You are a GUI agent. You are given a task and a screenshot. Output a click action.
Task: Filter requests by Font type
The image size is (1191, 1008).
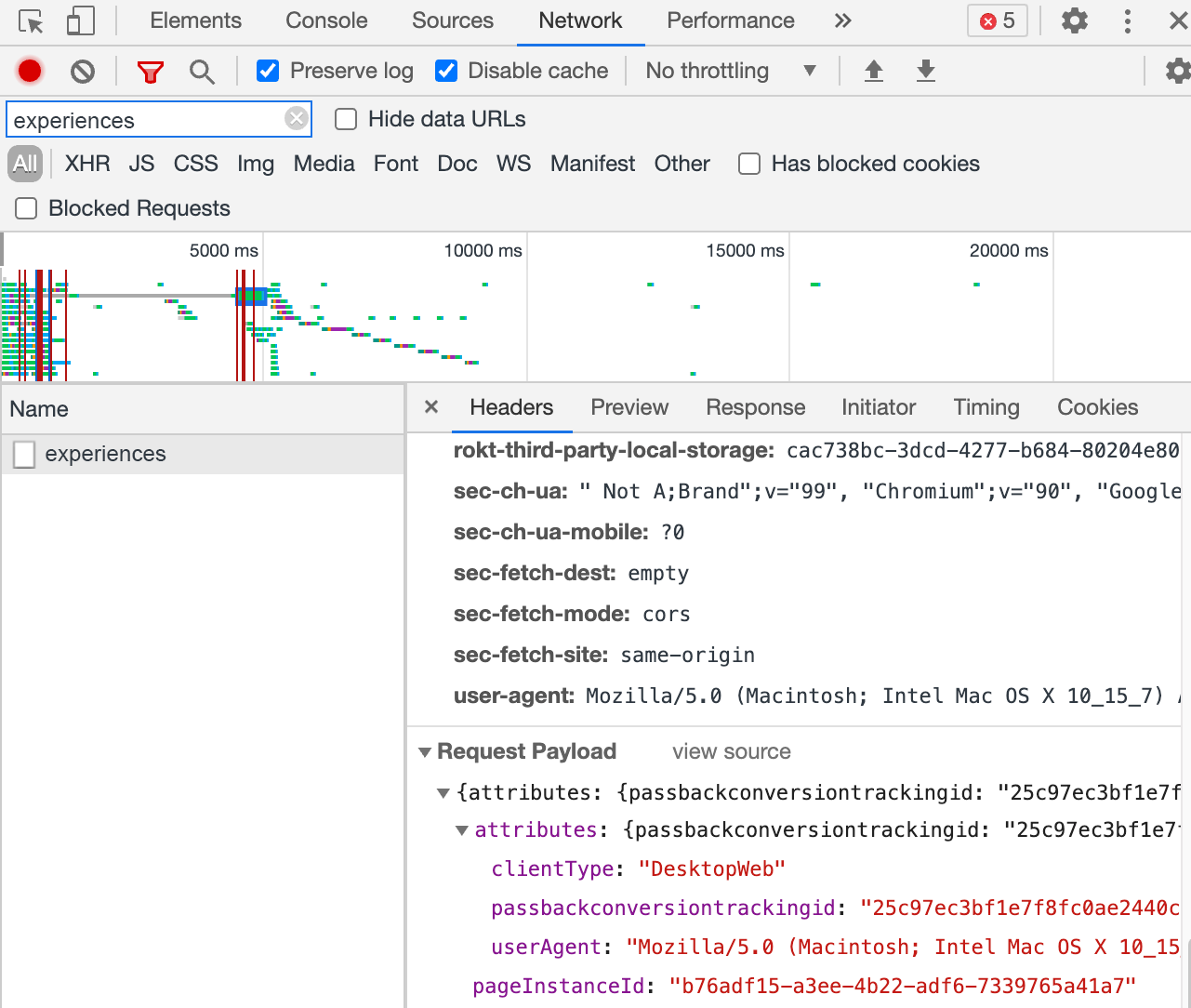click(x=396, y=164)
